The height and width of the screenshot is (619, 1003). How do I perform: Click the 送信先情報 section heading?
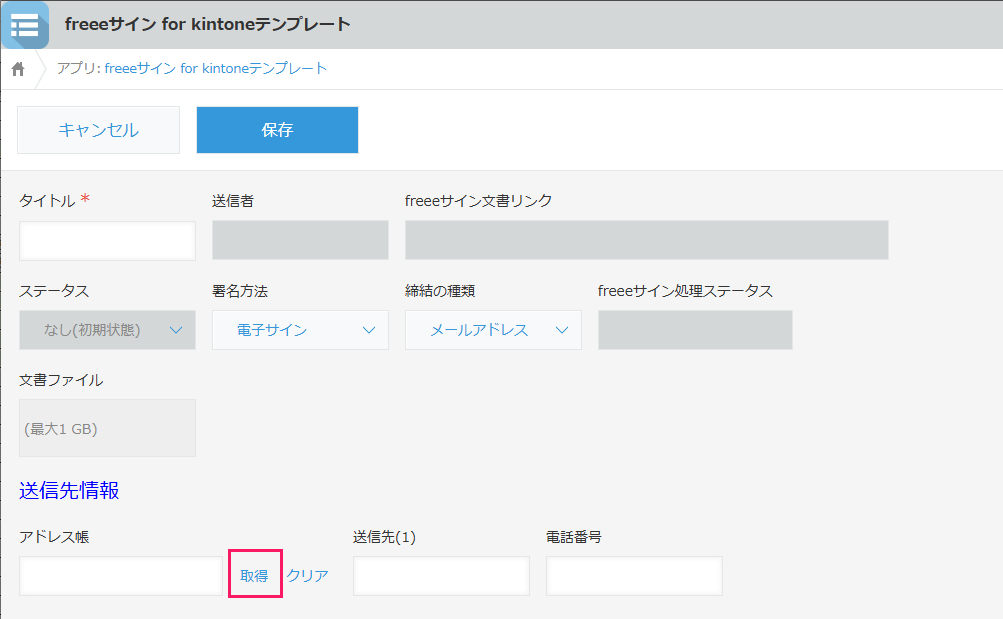click(69, 490)
